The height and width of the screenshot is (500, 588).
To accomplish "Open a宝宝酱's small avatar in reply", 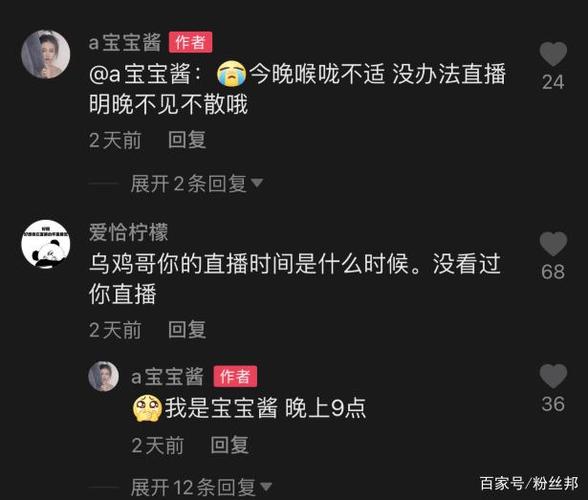I will [x=104, y=376].
